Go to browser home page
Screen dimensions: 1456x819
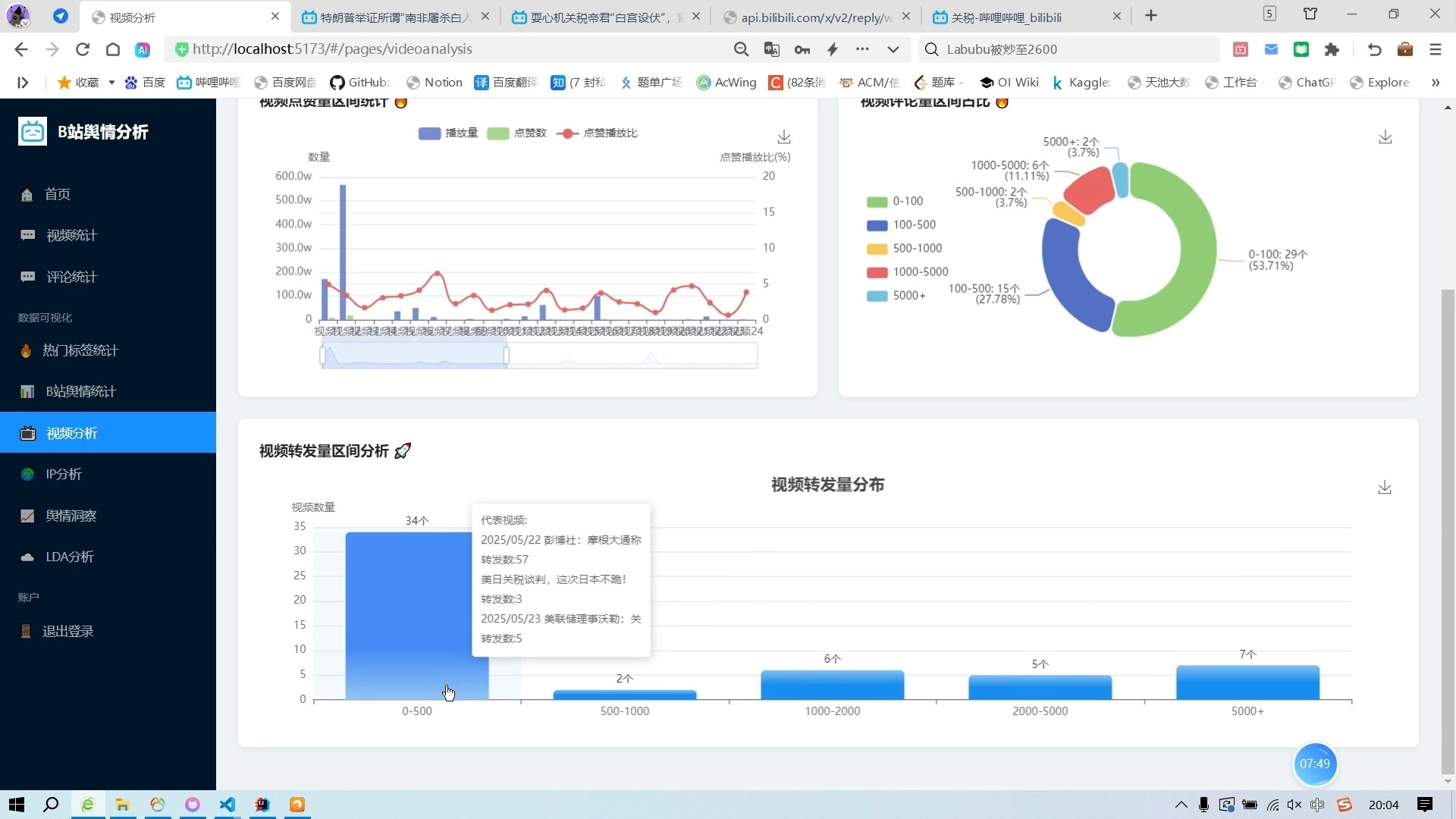coord(113,49)
